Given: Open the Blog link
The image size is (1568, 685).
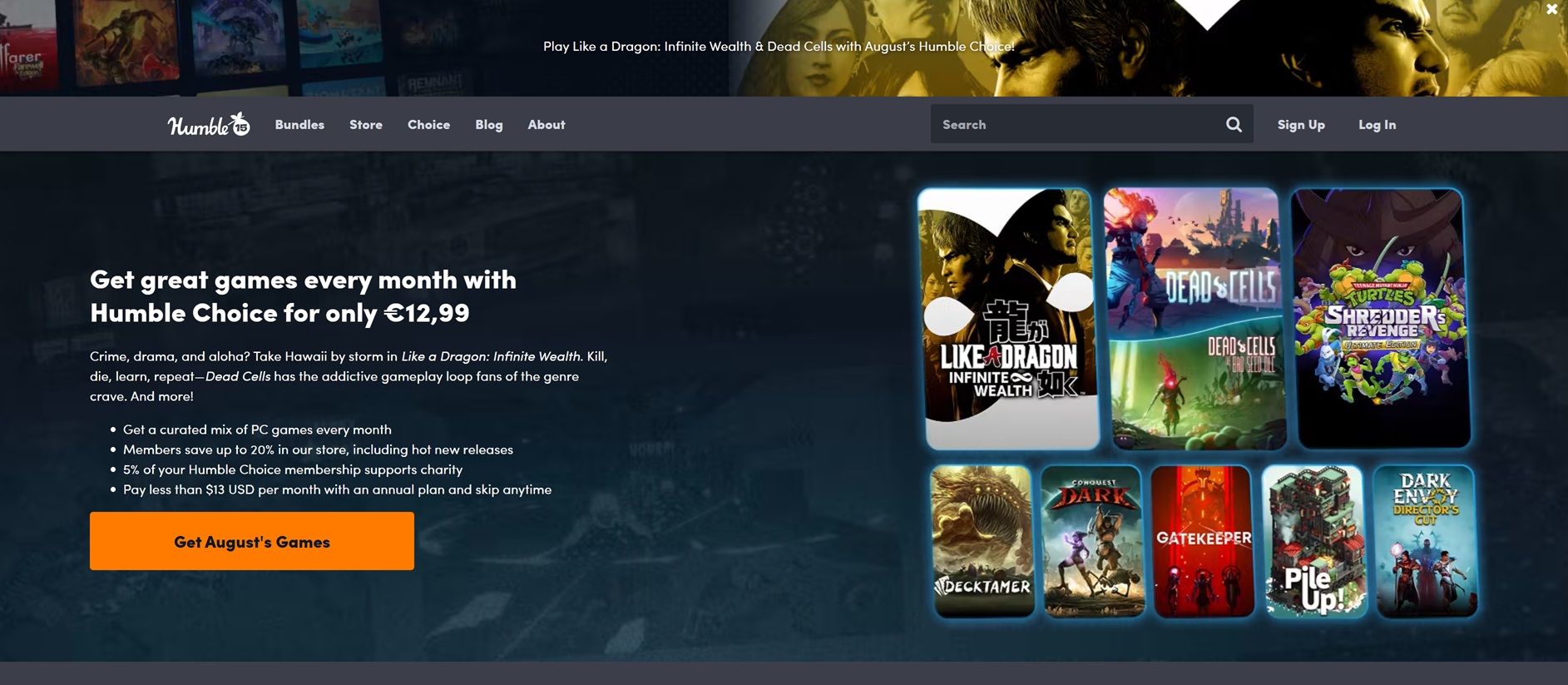Looking at the screenshot, I should [489, 124].
